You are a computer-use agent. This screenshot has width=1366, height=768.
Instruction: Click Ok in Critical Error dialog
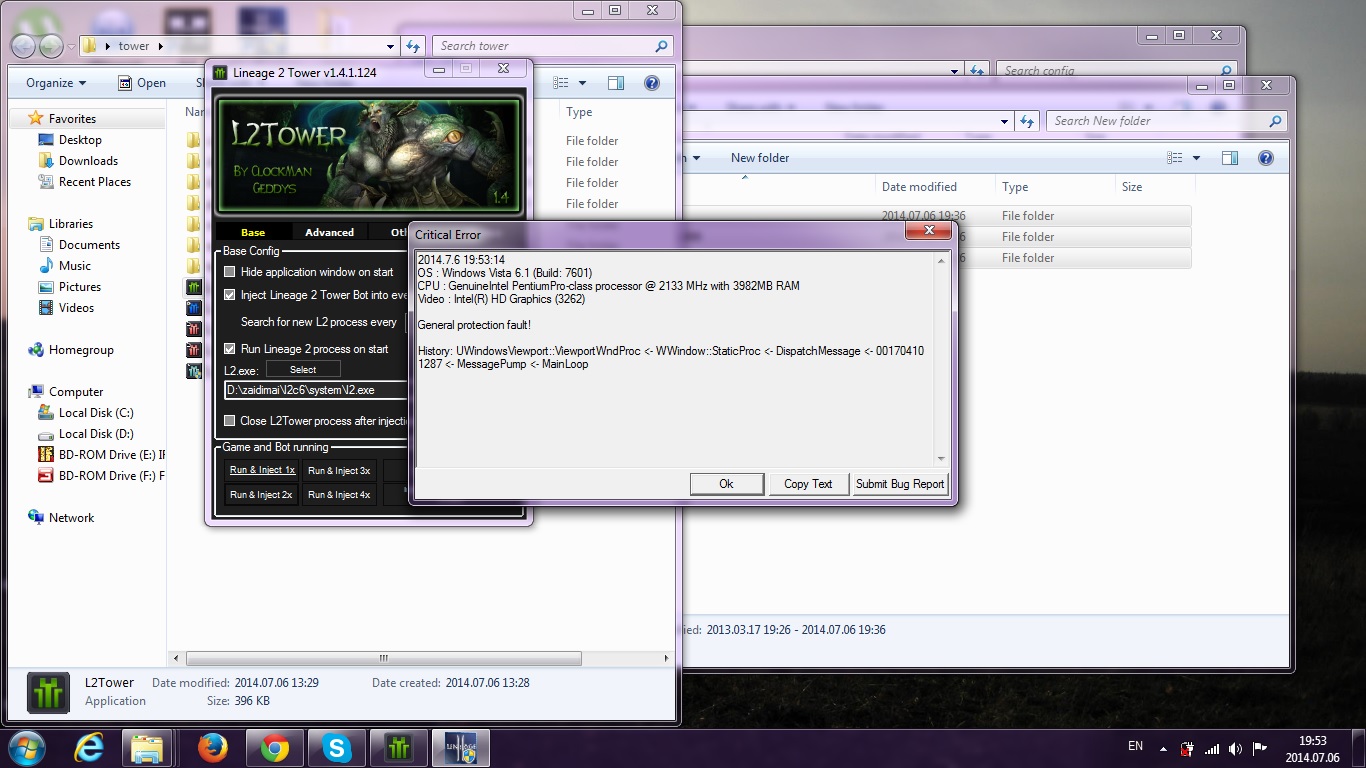click(x=726, y=484)
